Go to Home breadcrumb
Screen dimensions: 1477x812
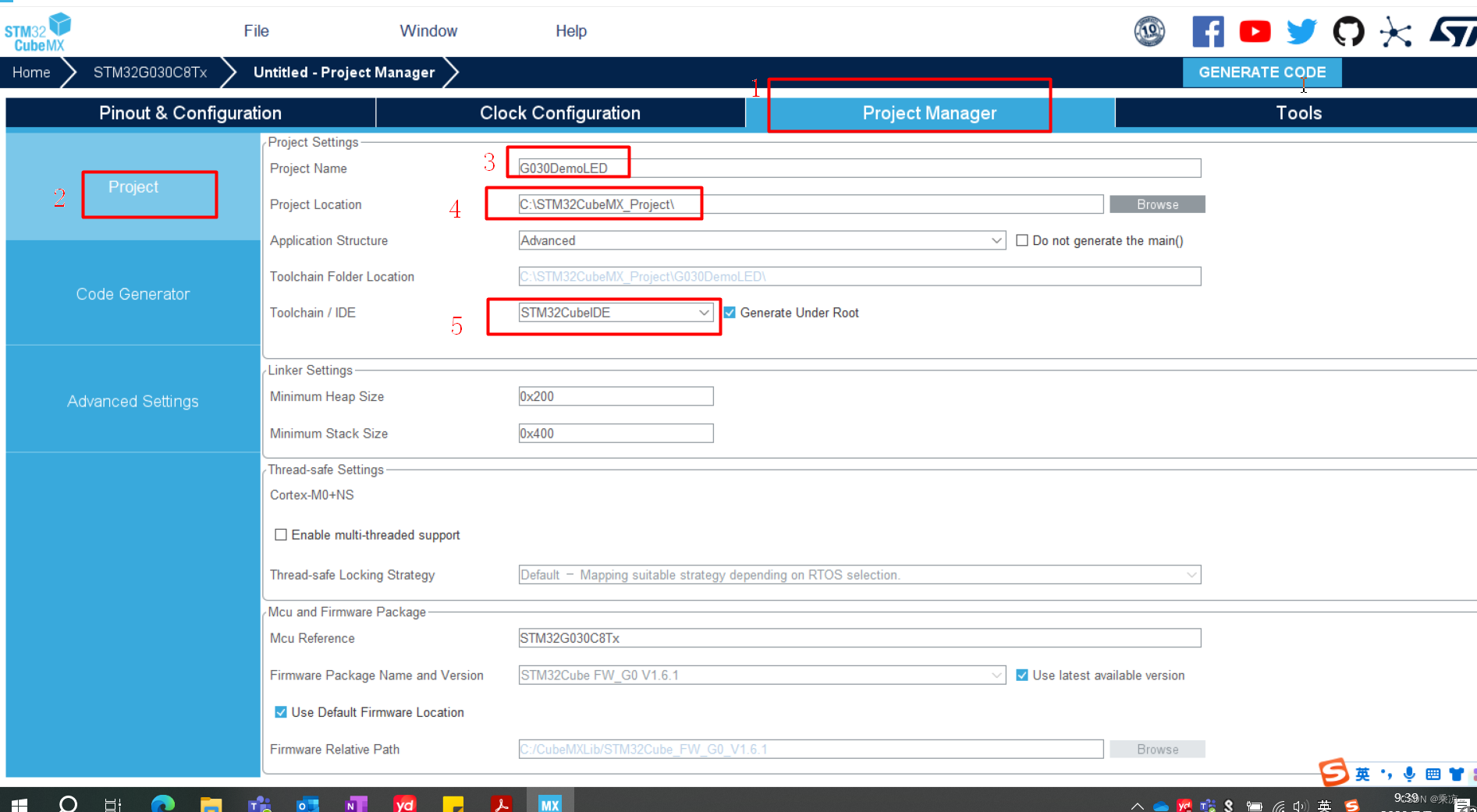click(31, 73)
